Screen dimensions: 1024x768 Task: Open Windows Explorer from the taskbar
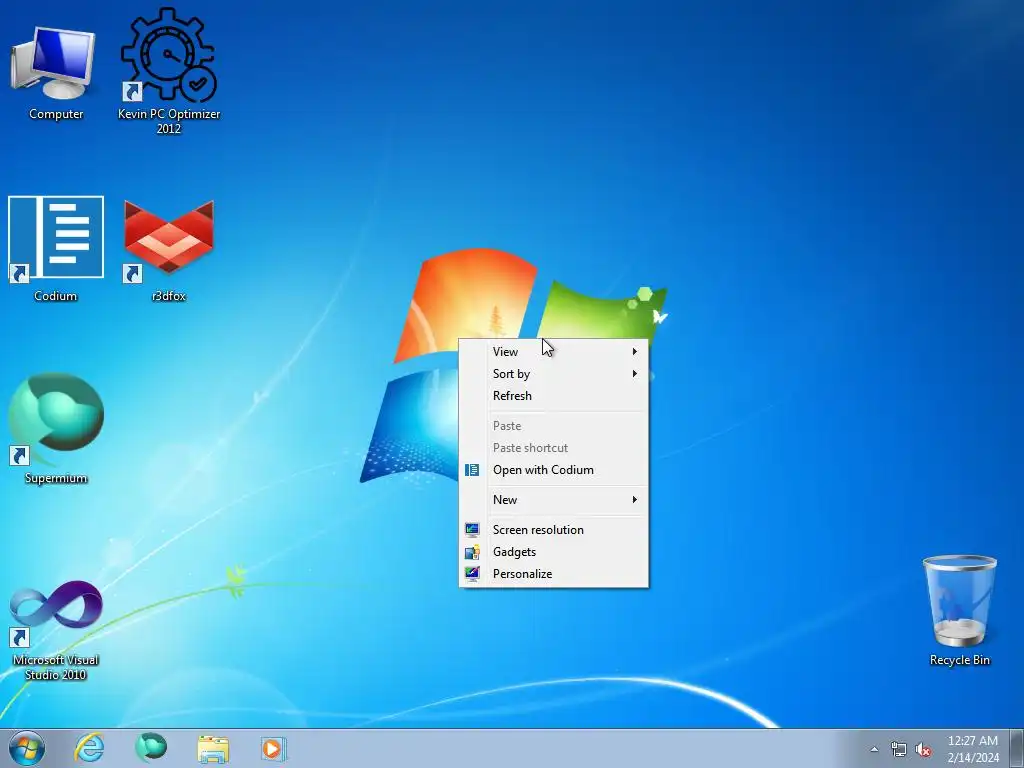213,748
